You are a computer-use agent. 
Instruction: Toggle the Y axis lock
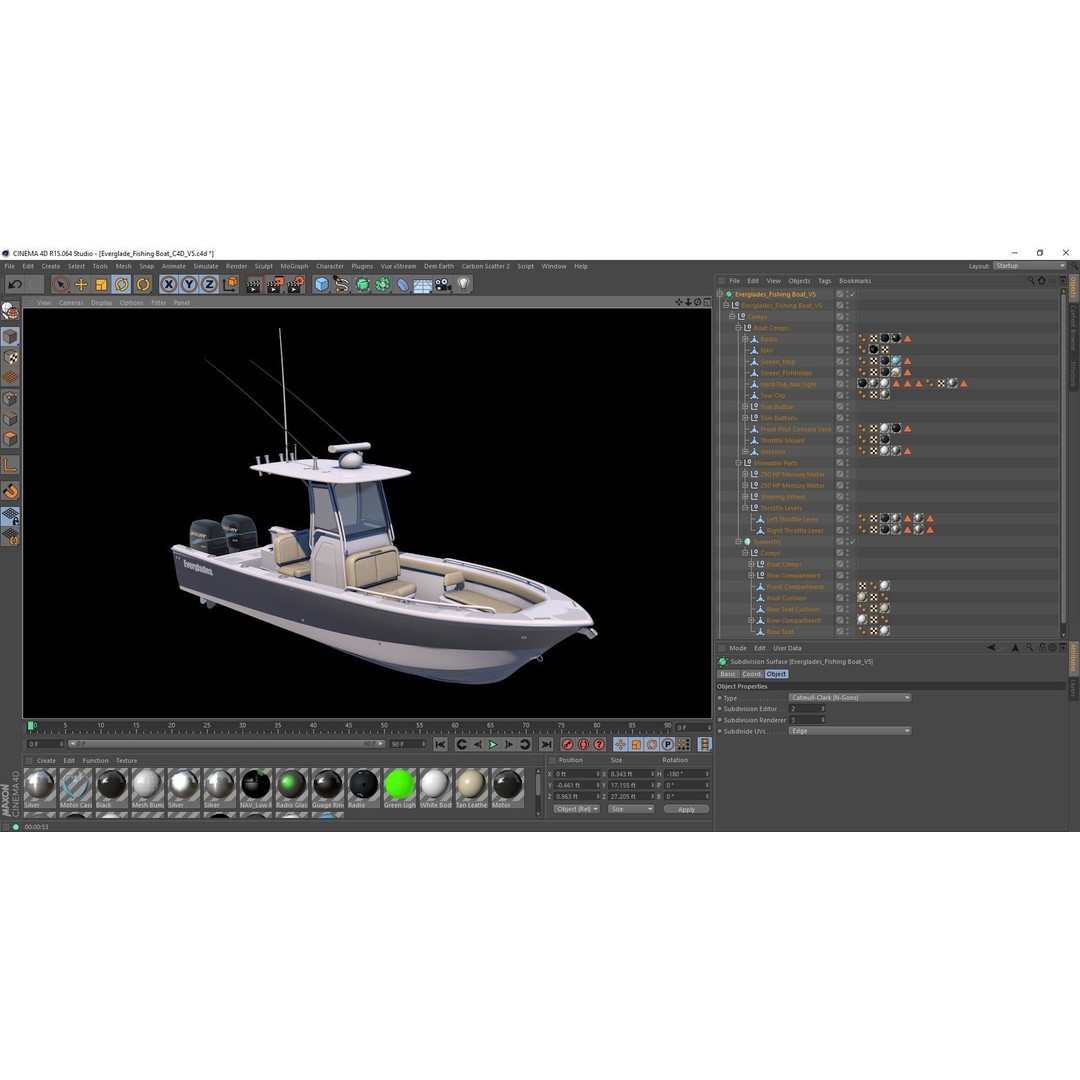point(189,284)
